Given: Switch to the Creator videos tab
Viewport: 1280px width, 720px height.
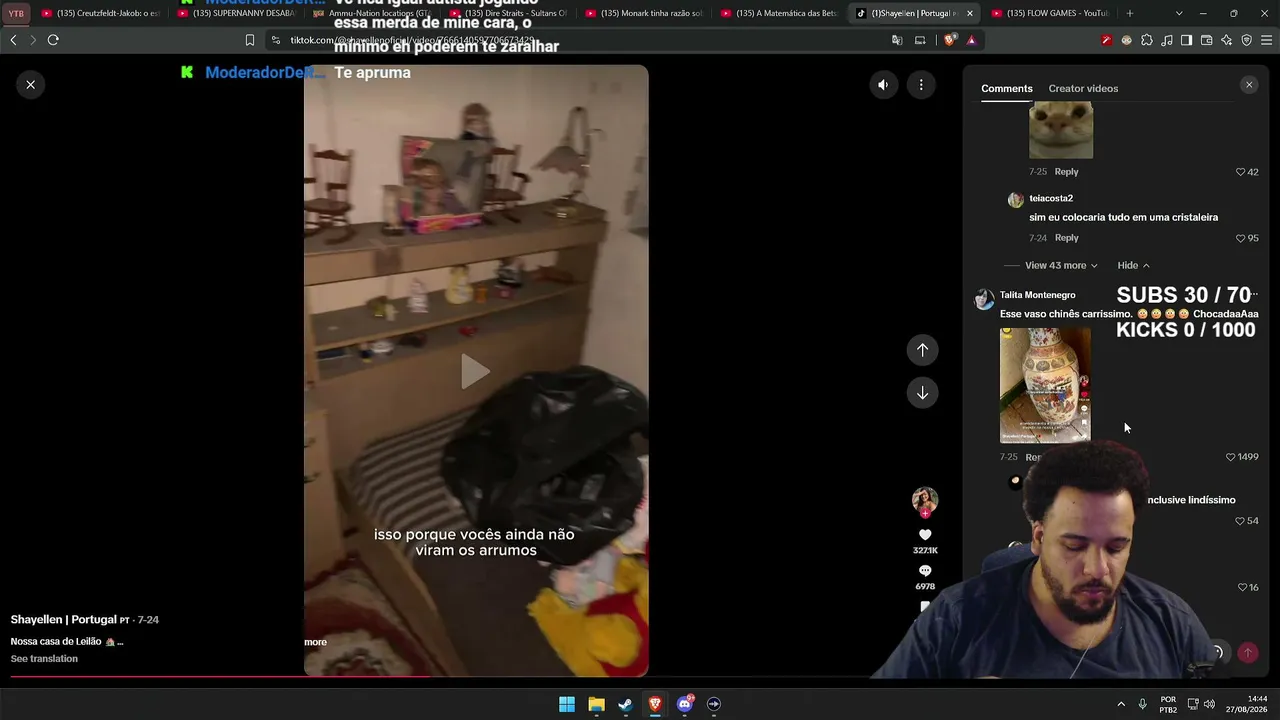Looking at the screenshot, I should (x=1083, y=89).
